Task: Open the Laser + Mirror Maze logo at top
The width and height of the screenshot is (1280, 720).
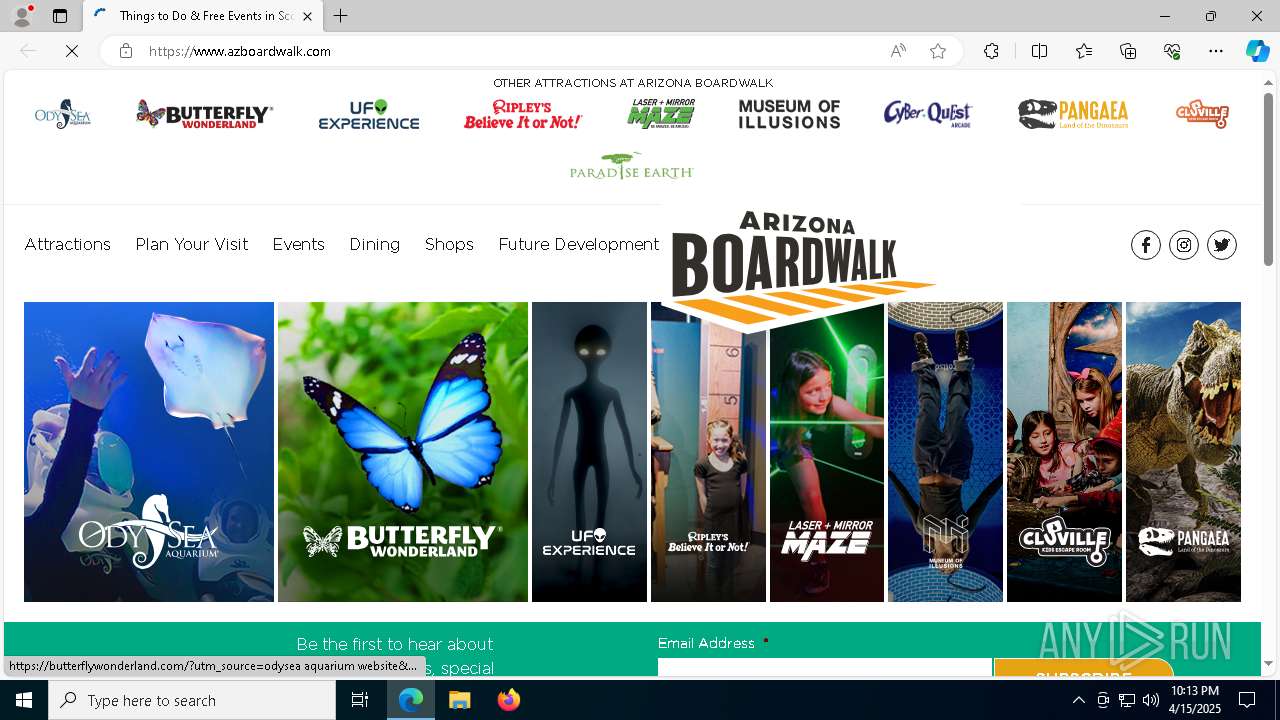Action: (x=661, y=114)
